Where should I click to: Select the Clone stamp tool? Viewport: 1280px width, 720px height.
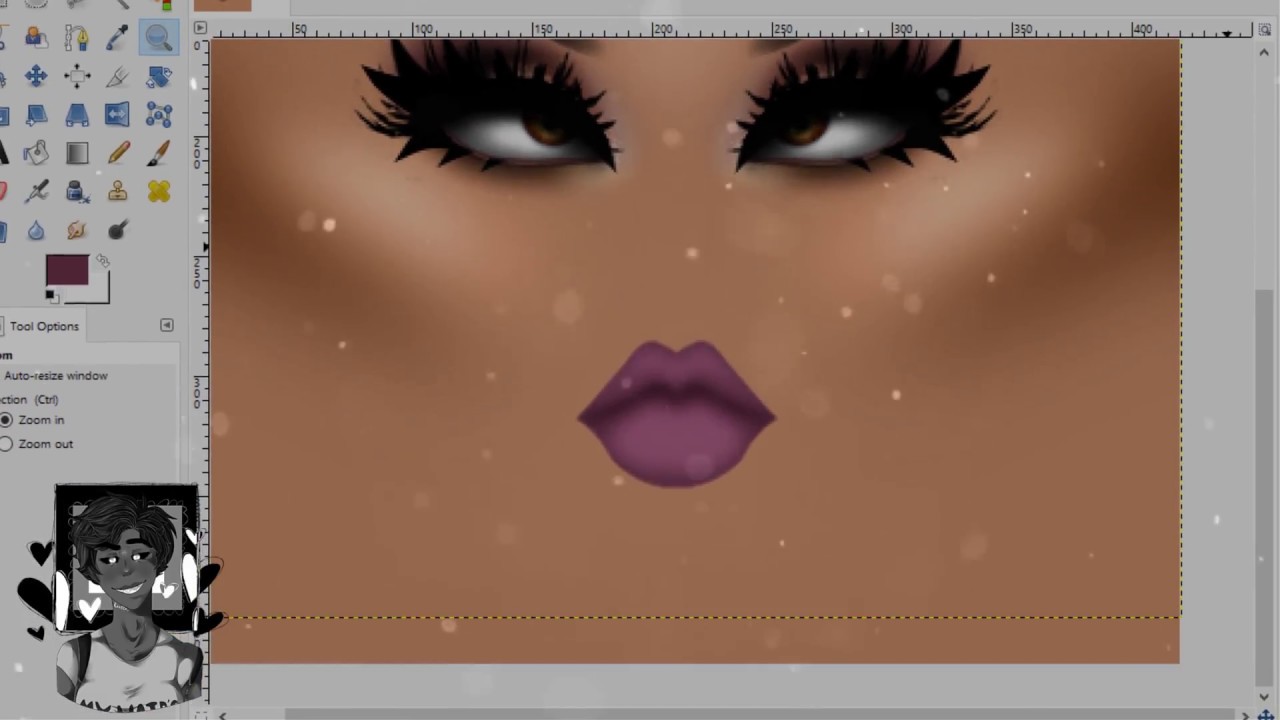pyautogui.click(x=118, y=191)
